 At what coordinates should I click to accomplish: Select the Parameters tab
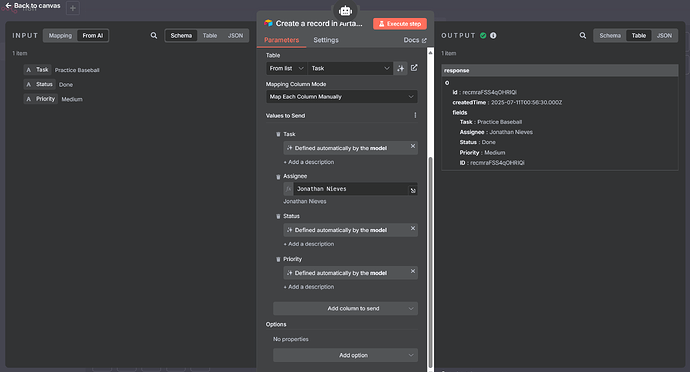281,40
